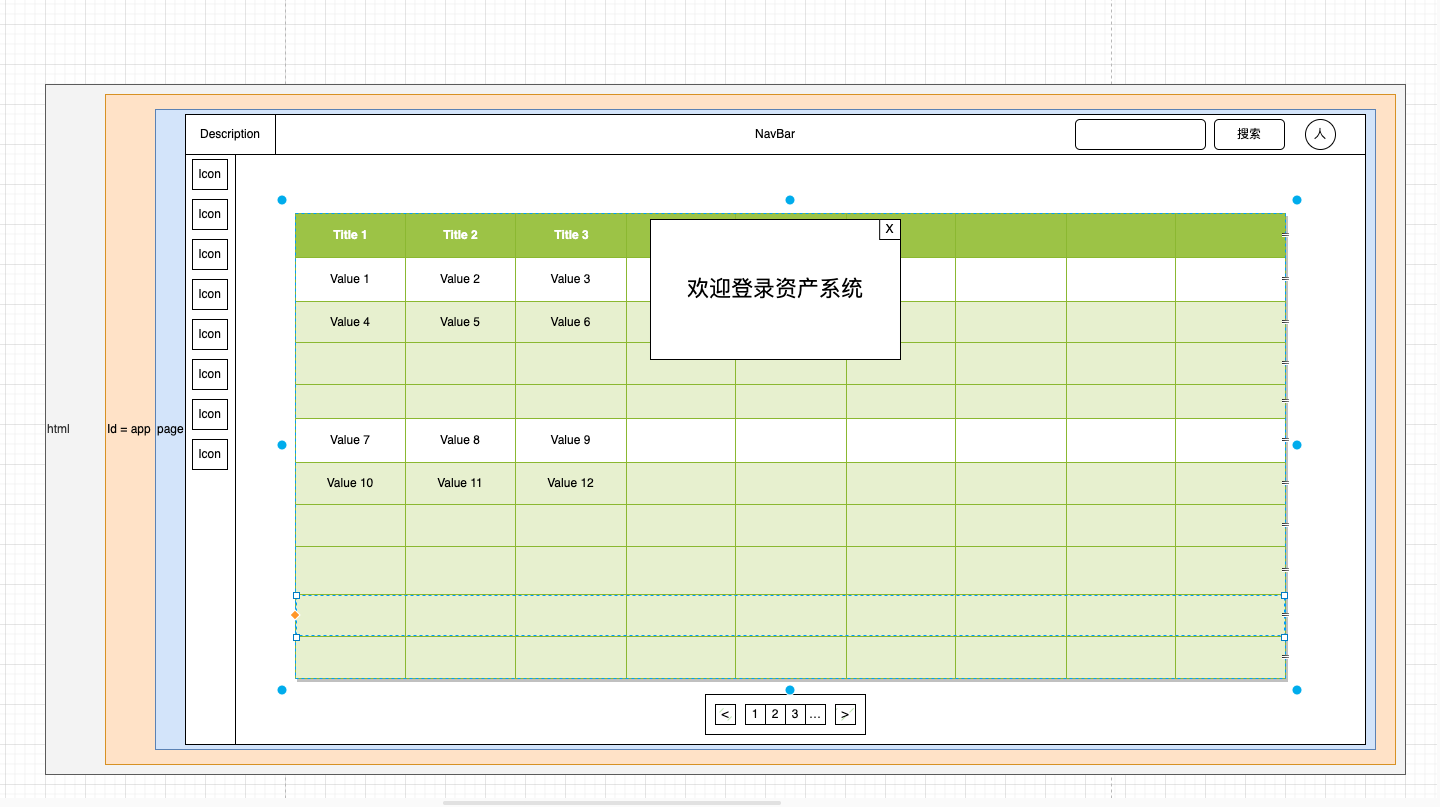The width and height of the screenshot is (1440, 807).
Task: Click the topmost Icon box in sidebar
Action: click(210, 174)
